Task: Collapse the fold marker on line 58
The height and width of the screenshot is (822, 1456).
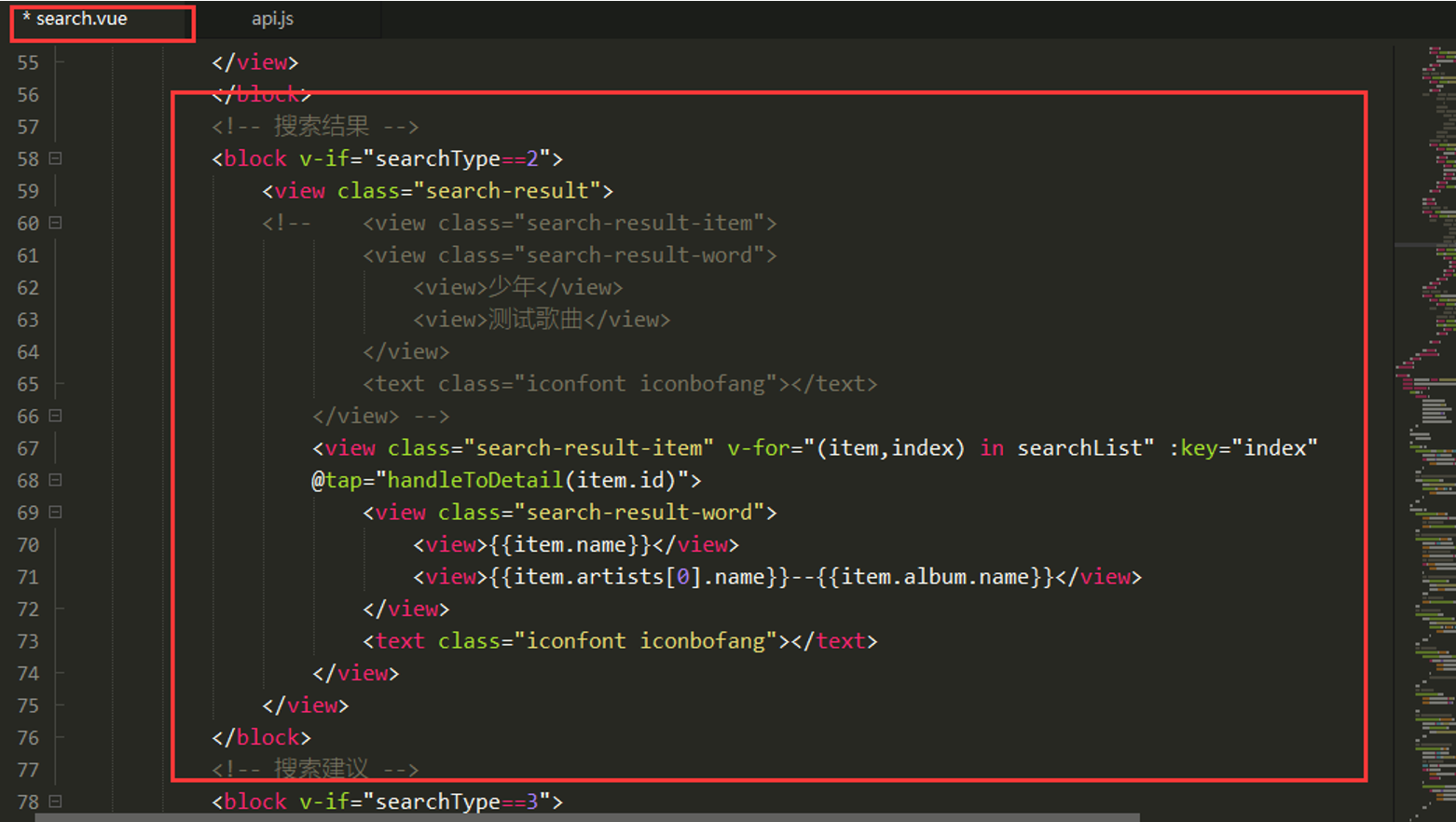Action: click(55, 158)
